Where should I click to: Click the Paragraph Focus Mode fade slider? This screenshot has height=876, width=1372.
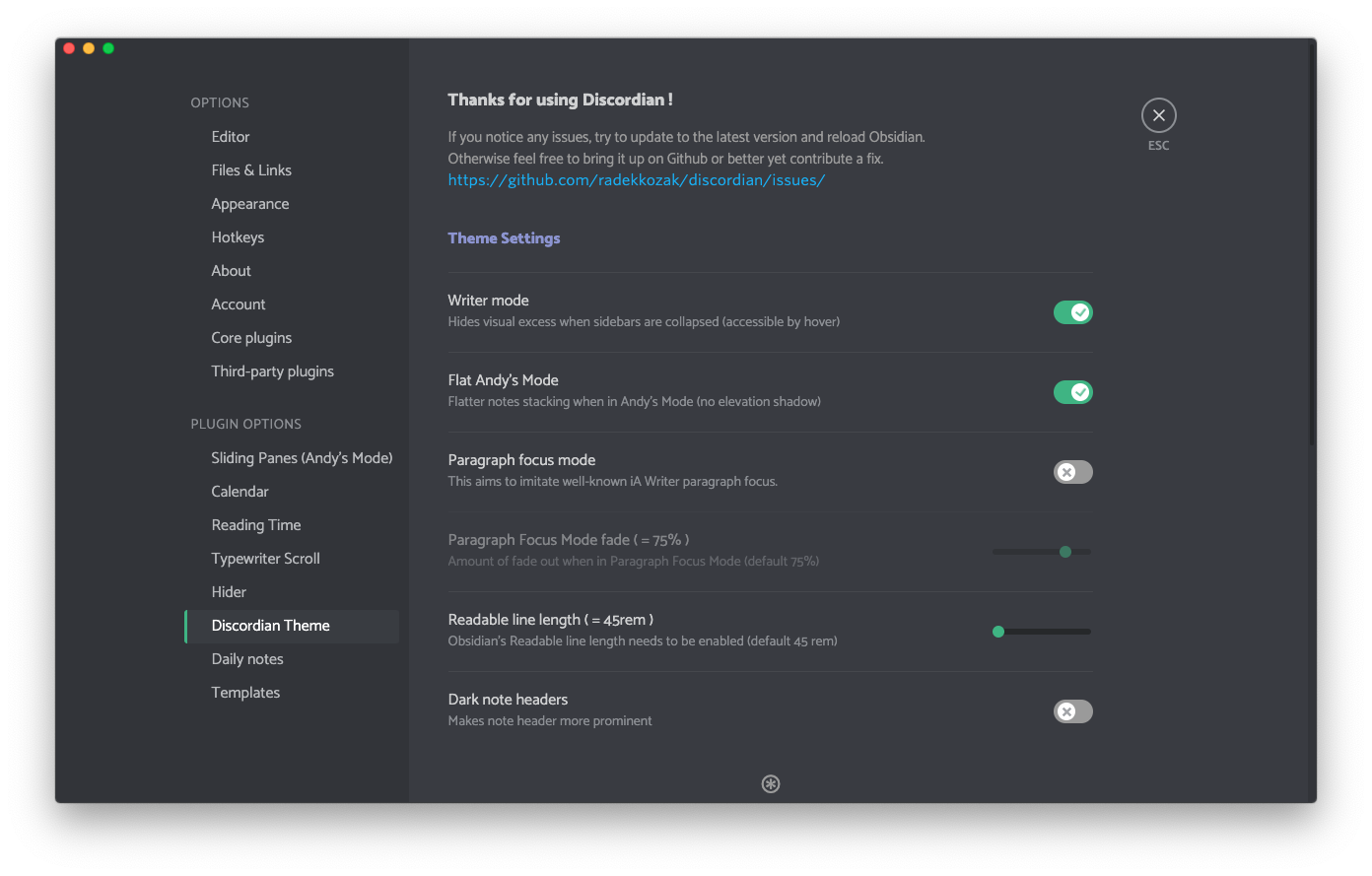coord(1042,552)
